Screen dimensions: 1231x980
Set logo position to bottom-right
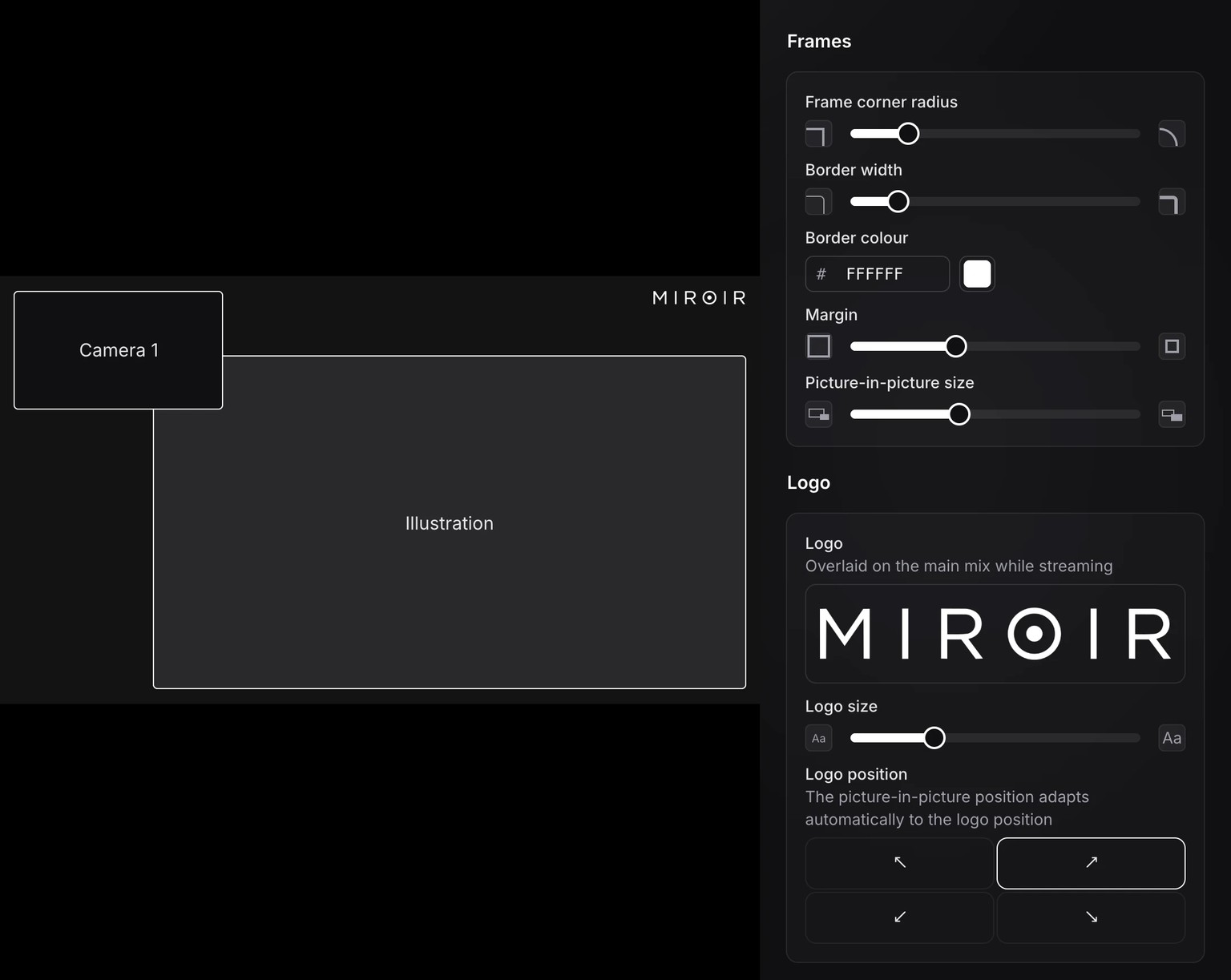coord(1091,917)
